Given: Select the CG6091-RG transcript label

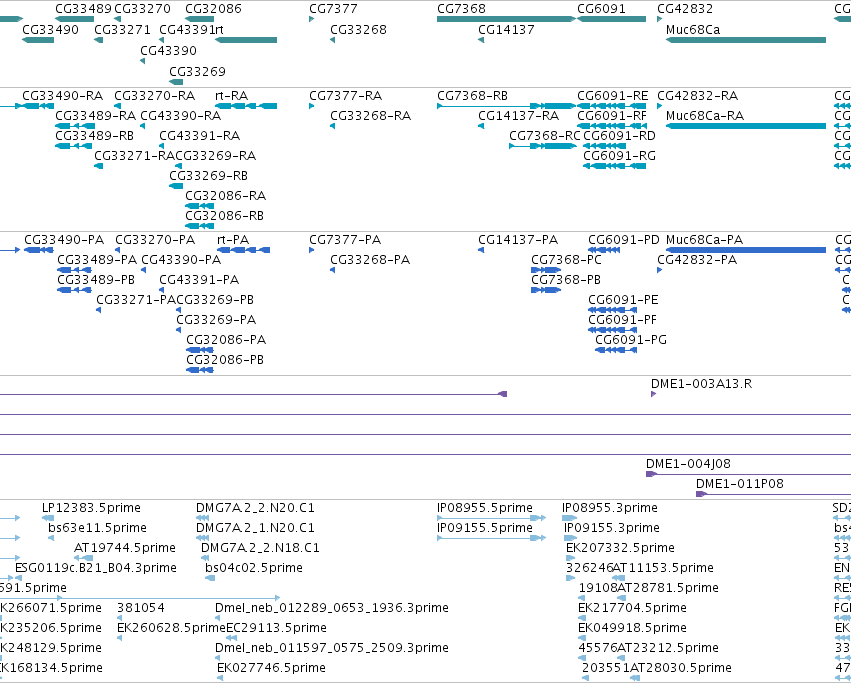Looking at the screenshot, I should 619,155.
